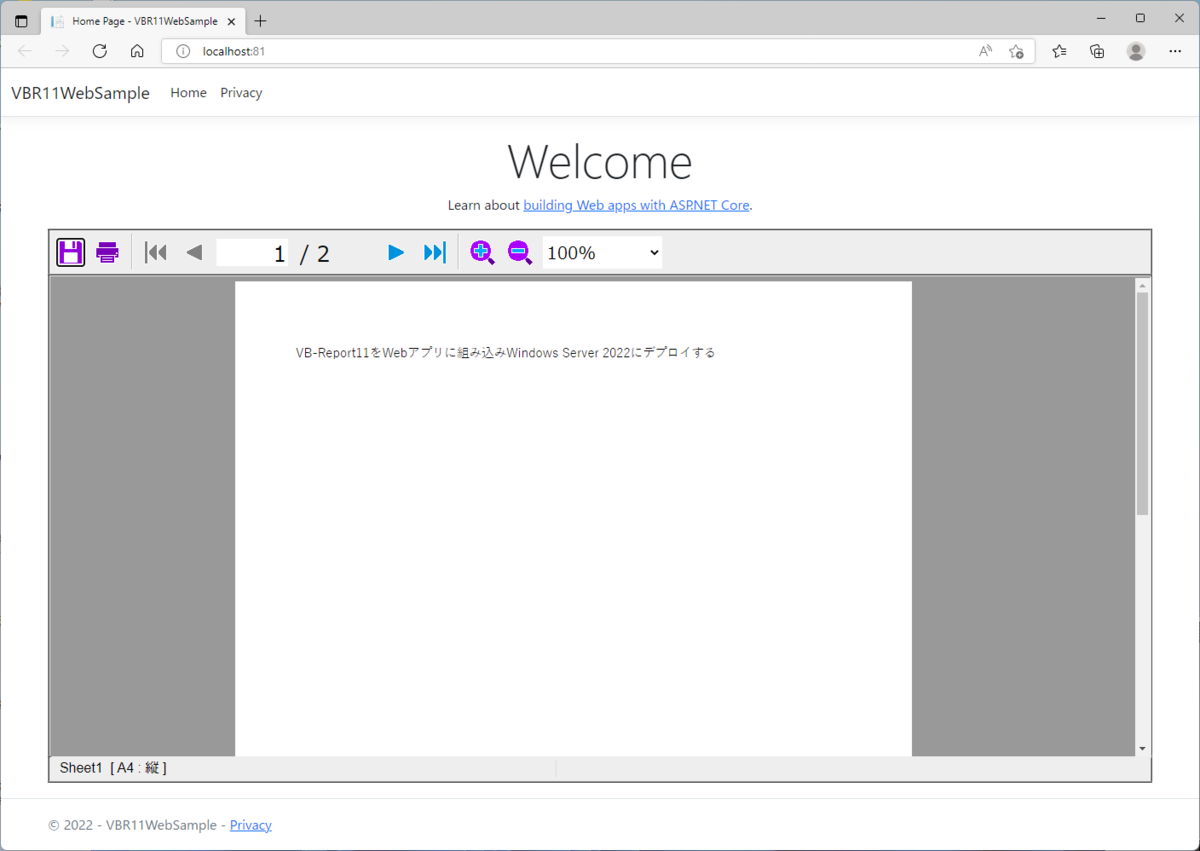Switch to the Privacy page
Screen dimensions: 1200x851
pyautogui.click(x=241, y=92)
